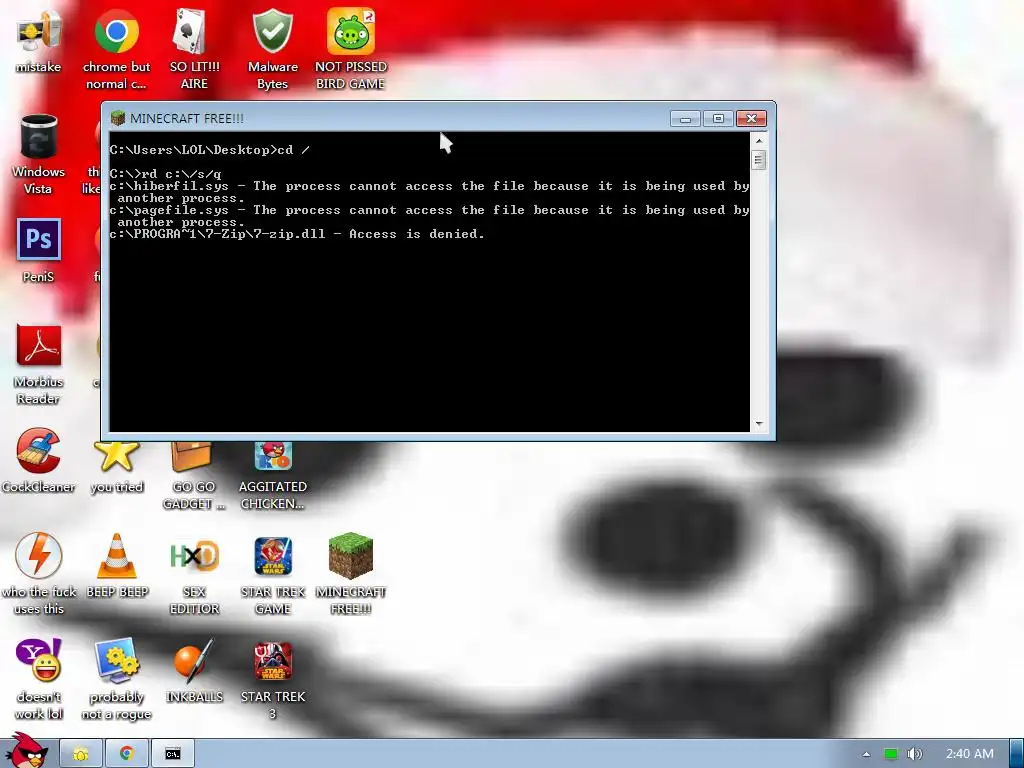Viewport: 1024px width, 768px height.
Task: Click the Angry Bird Start button
Action: pyautogui.click(x=26, y=751)
